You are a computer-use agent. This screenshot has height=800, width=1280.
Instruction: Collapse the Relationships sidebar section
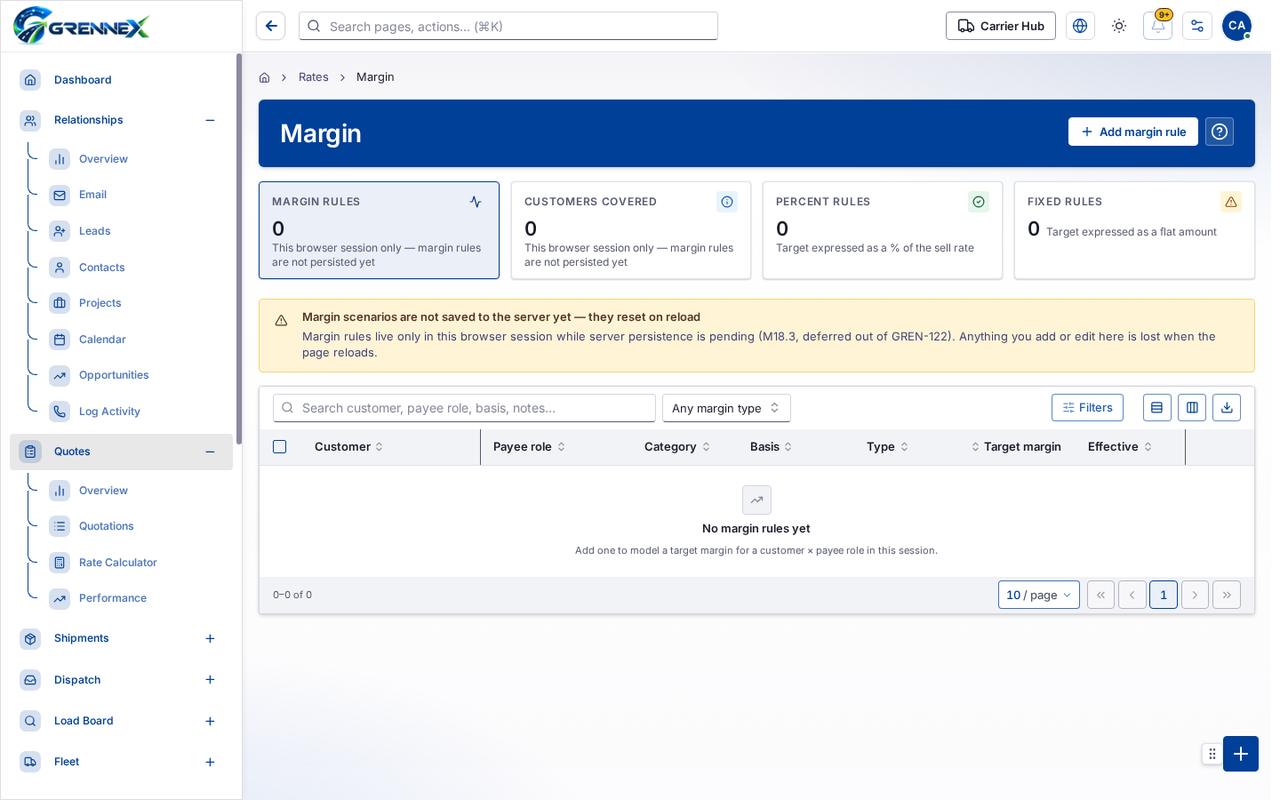point(210,120)
